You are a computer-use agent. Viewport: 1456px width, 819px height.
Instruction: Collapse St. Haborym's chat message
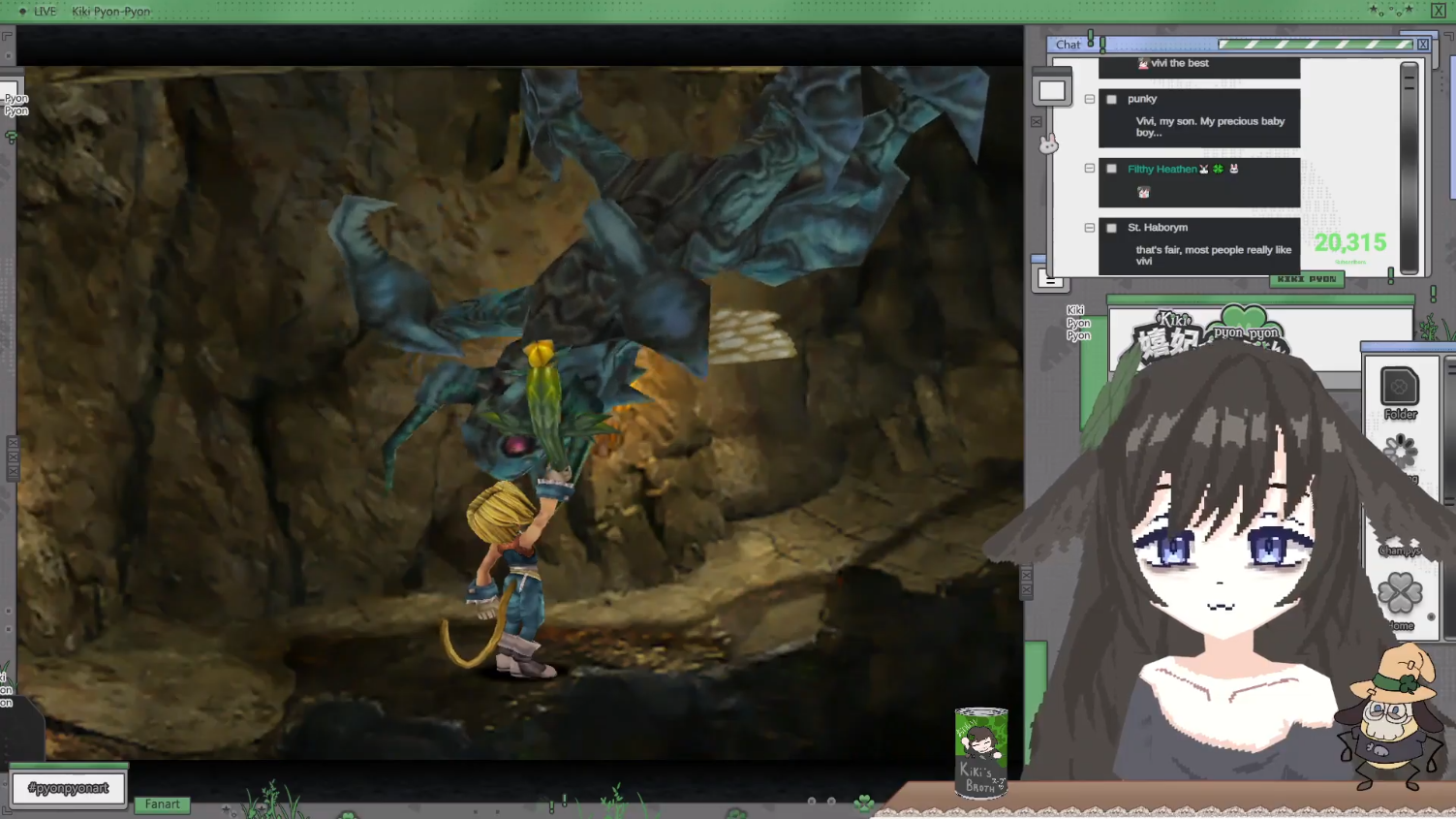point(1090,228)
